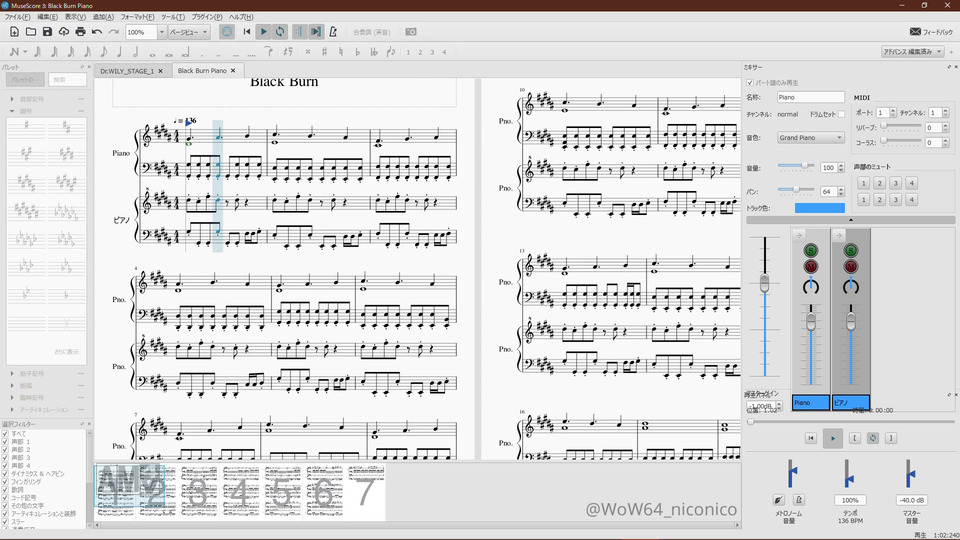960x540 pixels.
Task: Open the ファイル(F) menu
Action: click(x=17, y=17)
